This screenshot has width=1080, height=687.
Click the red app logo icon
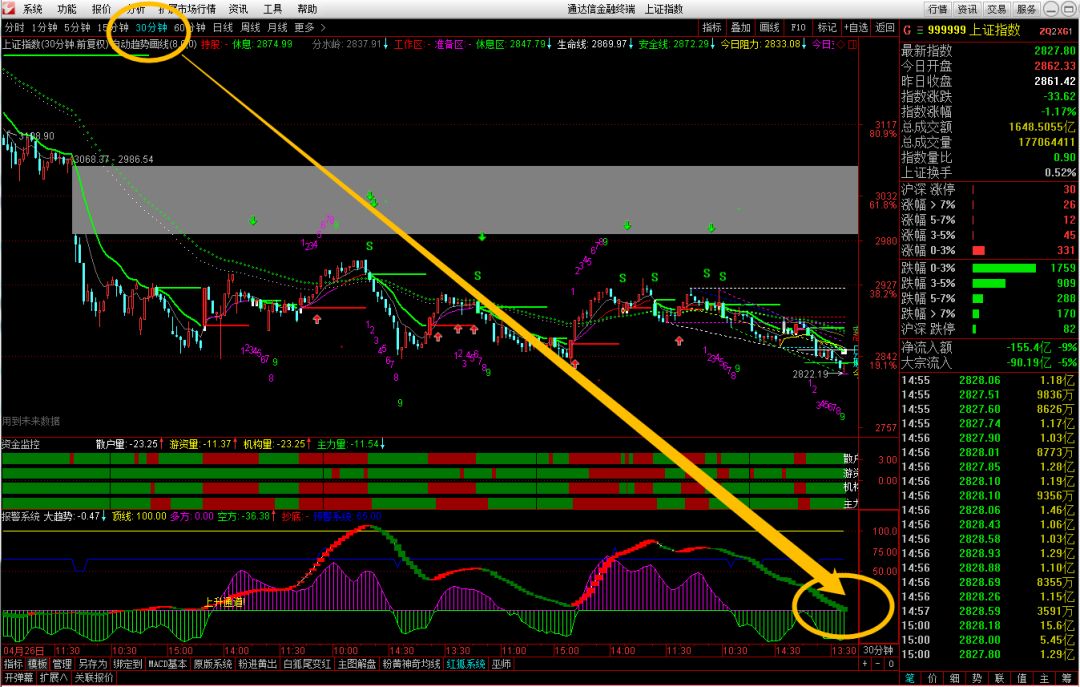coord(9,8)
